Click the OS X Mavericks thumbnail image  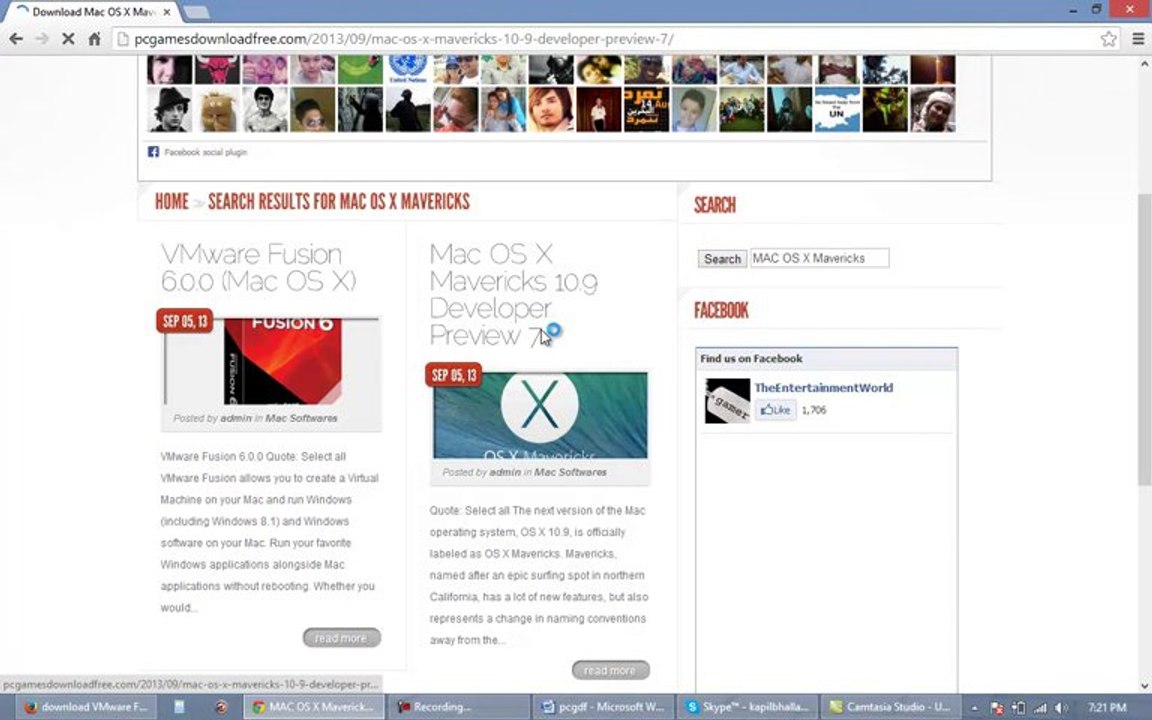540,415
